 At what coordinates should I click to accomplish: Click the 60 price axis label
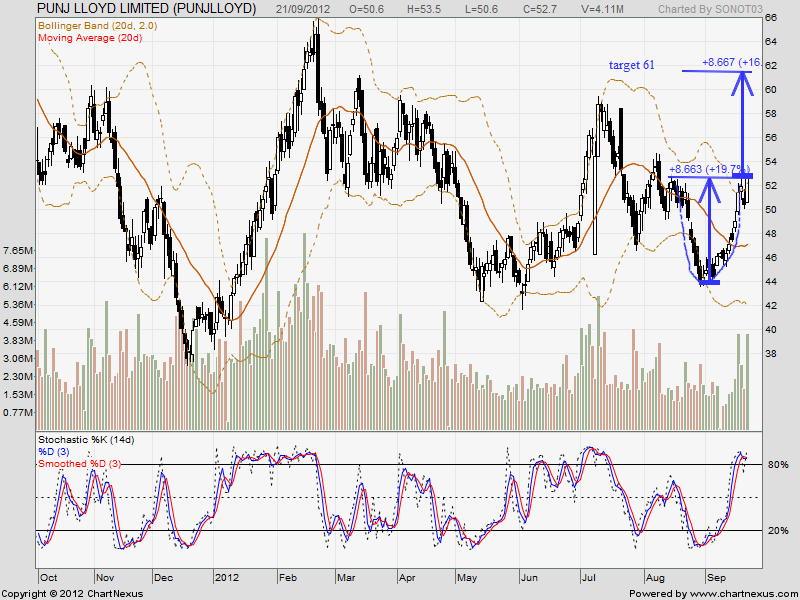(x=771, y=90)
